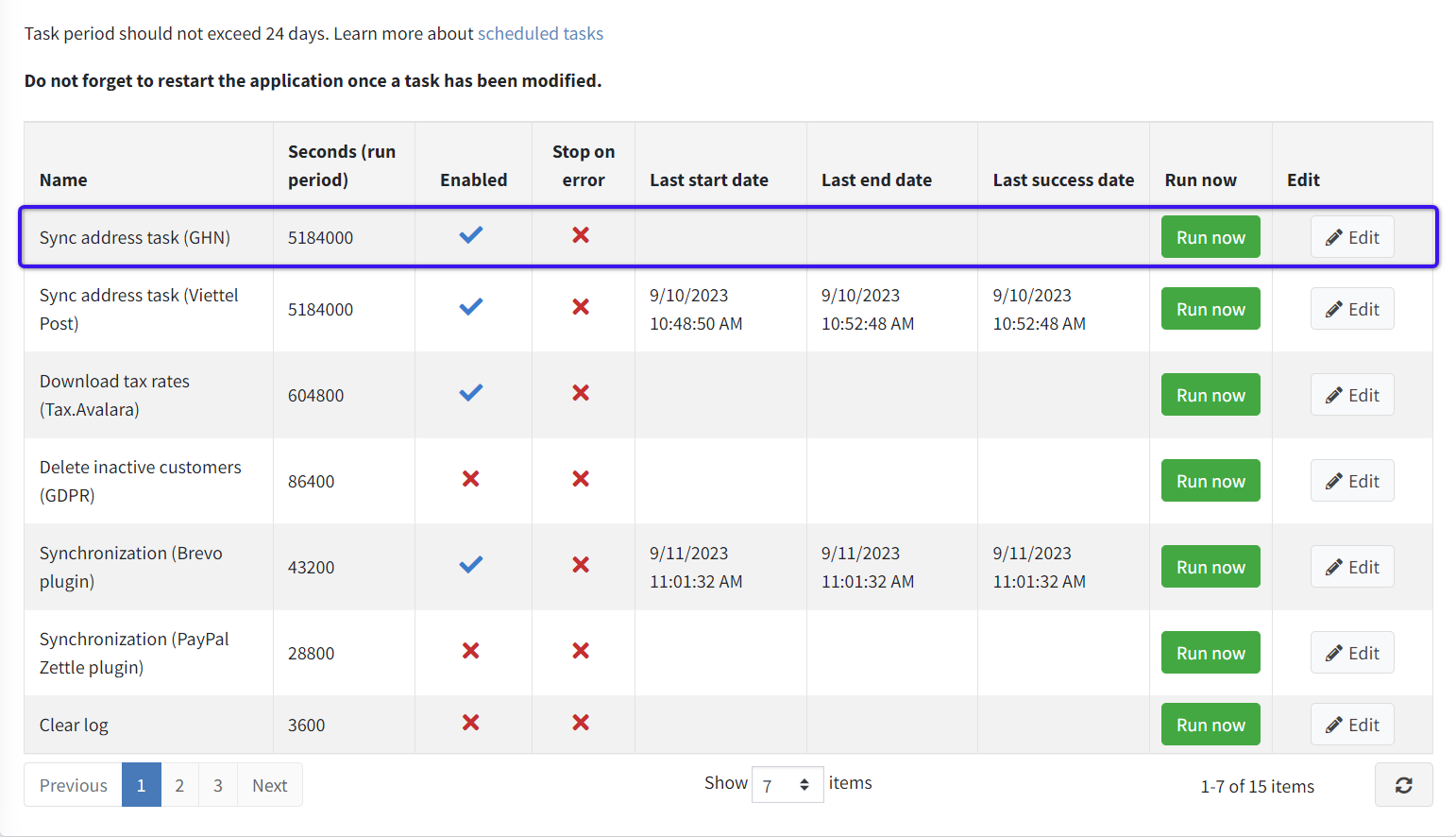Viewport: 1456px width, 837px height.
Task: Click last start date 9/10/2023 10:48:50 AM
Action: tap(696, 309)
